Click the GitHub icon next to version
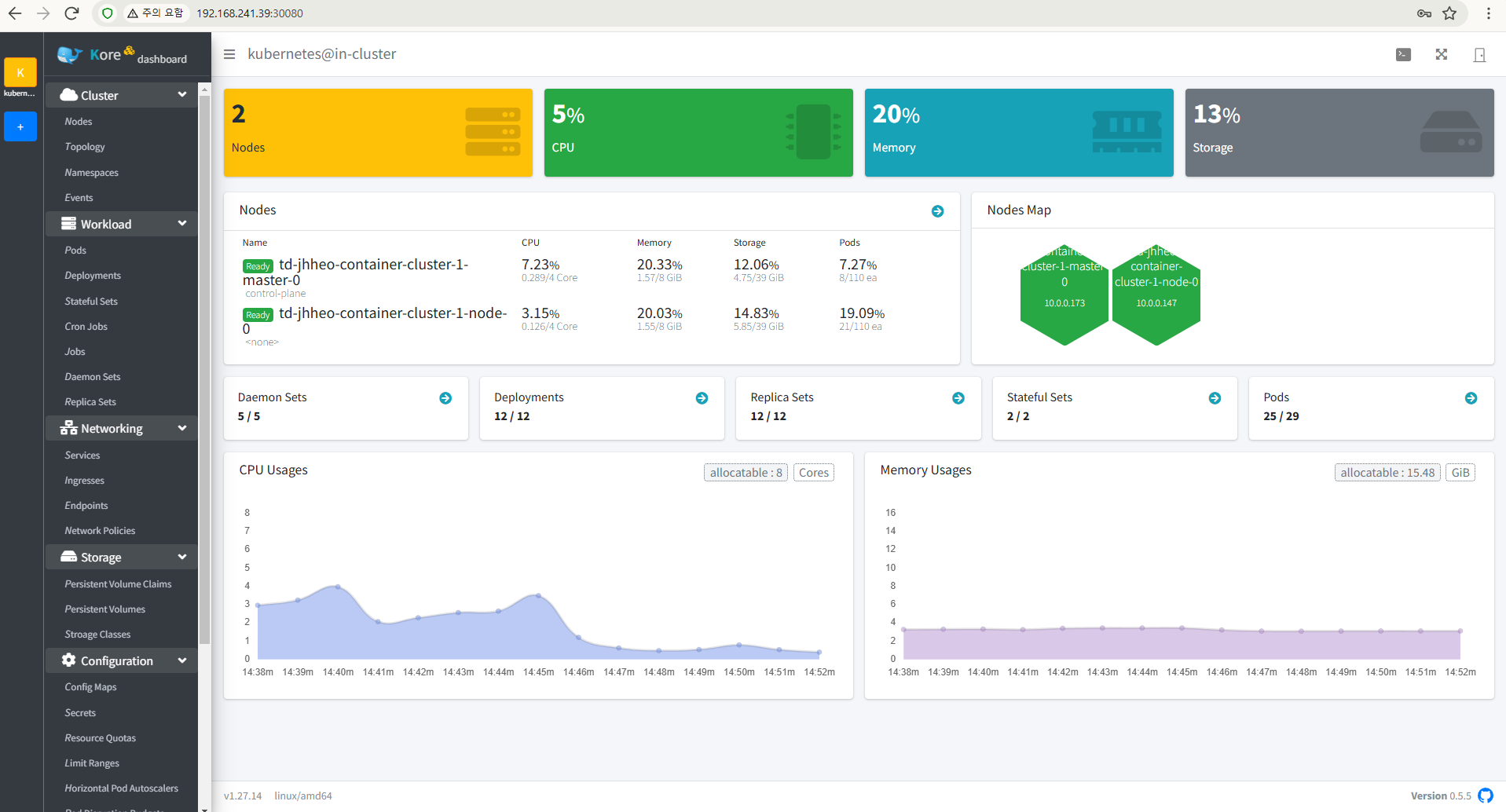This screenshot has height=812, width=1506. (x=1485, y=796)
